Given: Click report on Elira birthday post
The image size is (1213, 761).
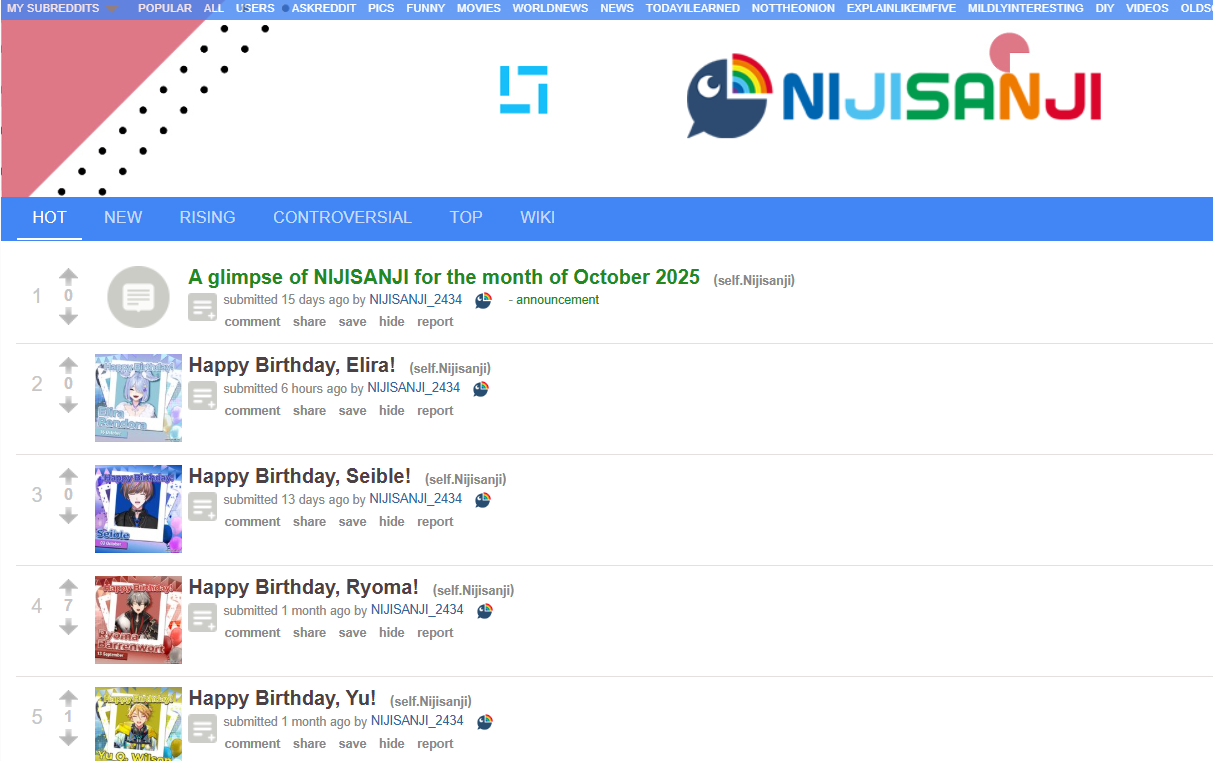Looking at the screenshot, I should 435,411.
